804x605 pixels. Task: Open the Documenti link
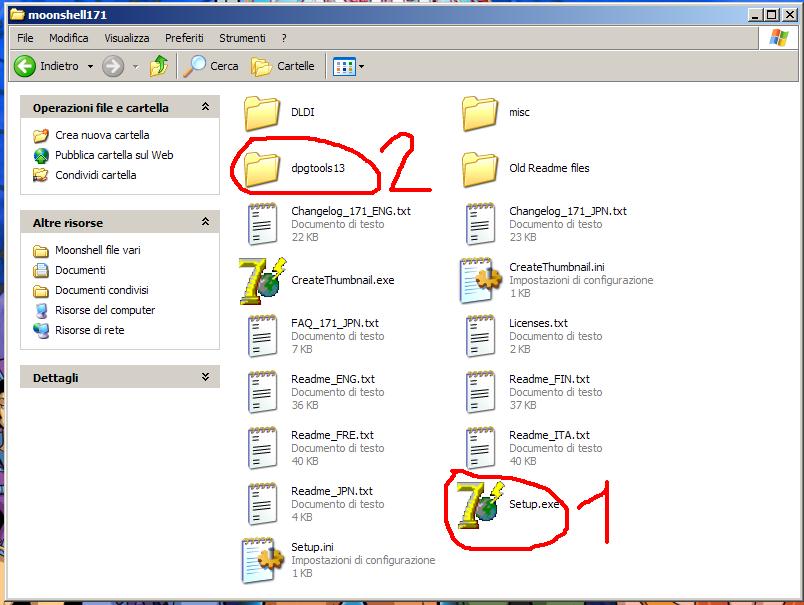(81, 270)
